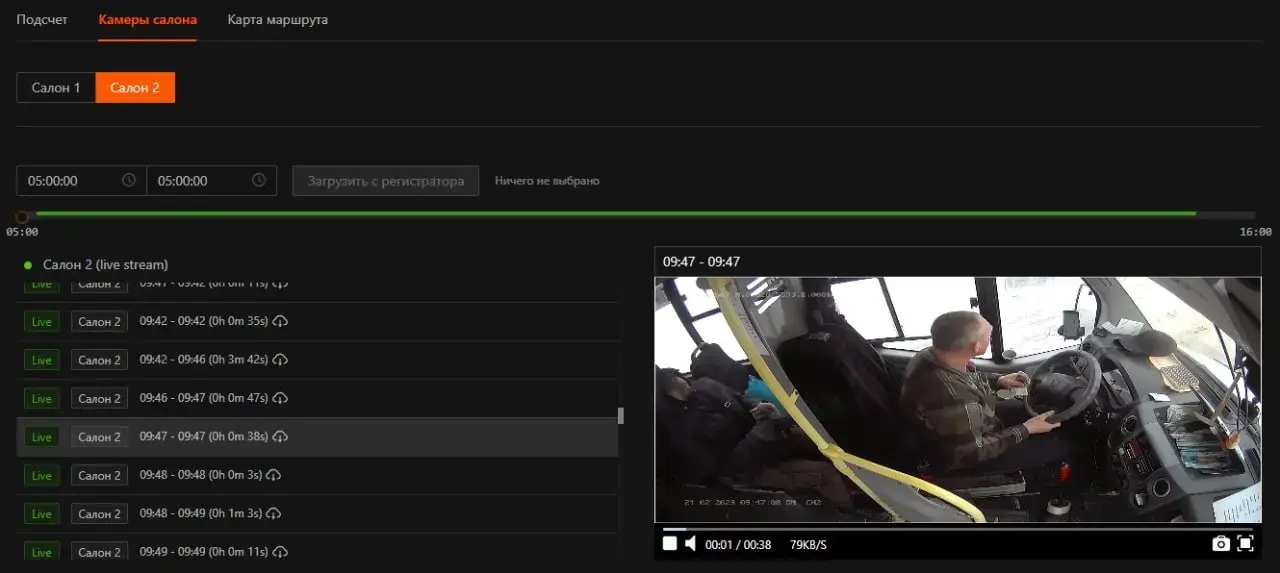Open the start time clock picker
Viewport: 1280px width, 573px height.
[128, 181]
